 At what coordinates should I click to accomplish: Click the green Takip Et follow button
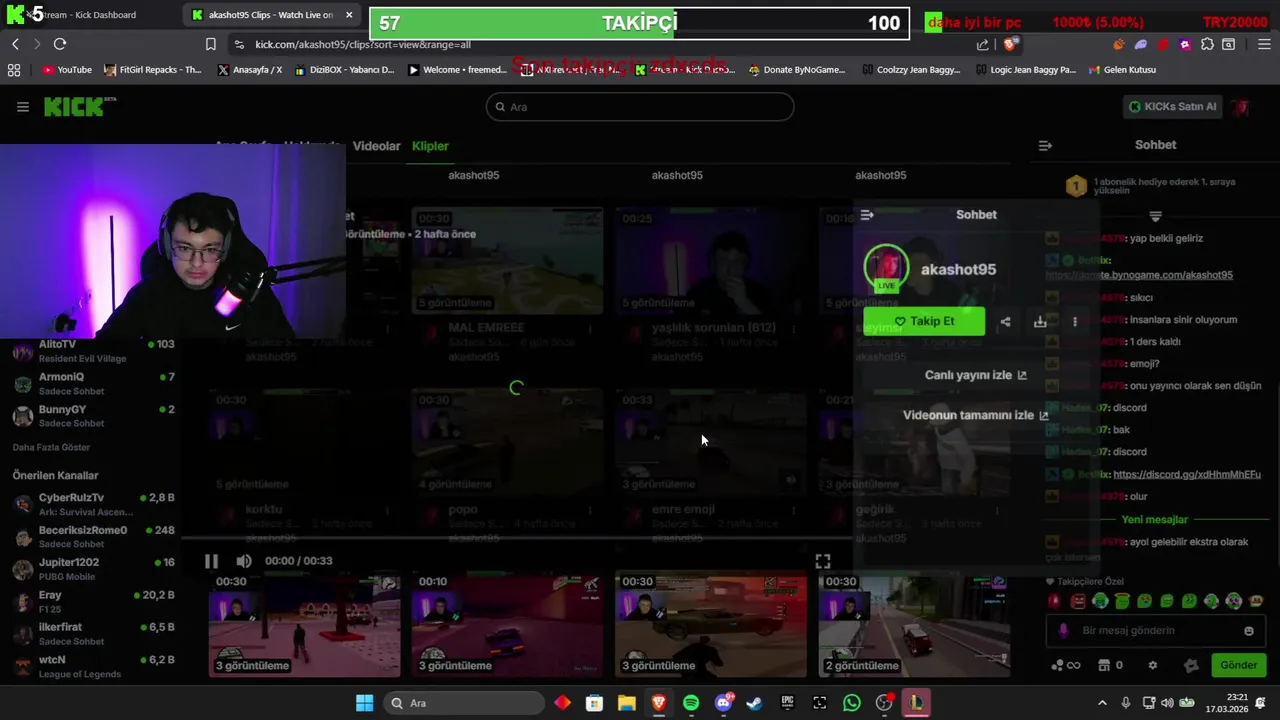coord(924,321)
